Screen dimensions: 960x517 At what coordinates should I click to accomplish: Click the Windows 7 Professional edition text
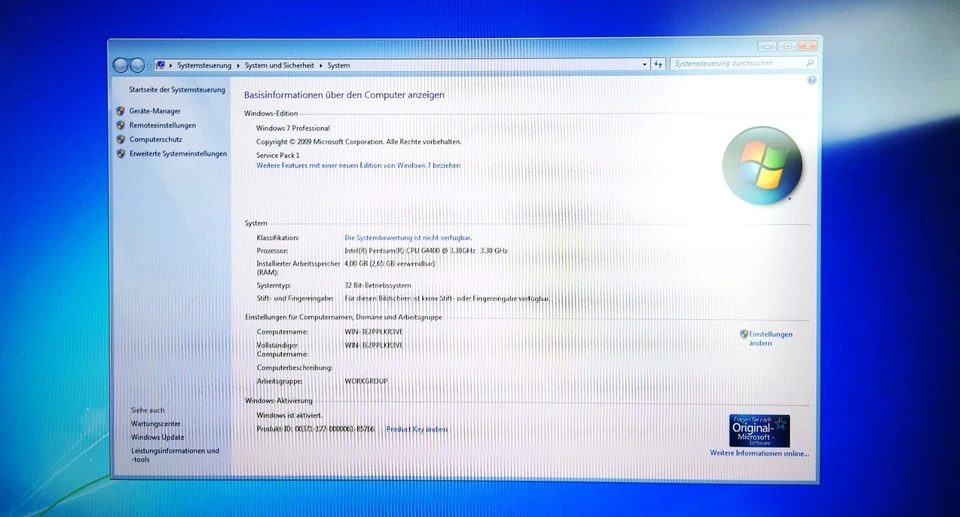tap(293, 128)
